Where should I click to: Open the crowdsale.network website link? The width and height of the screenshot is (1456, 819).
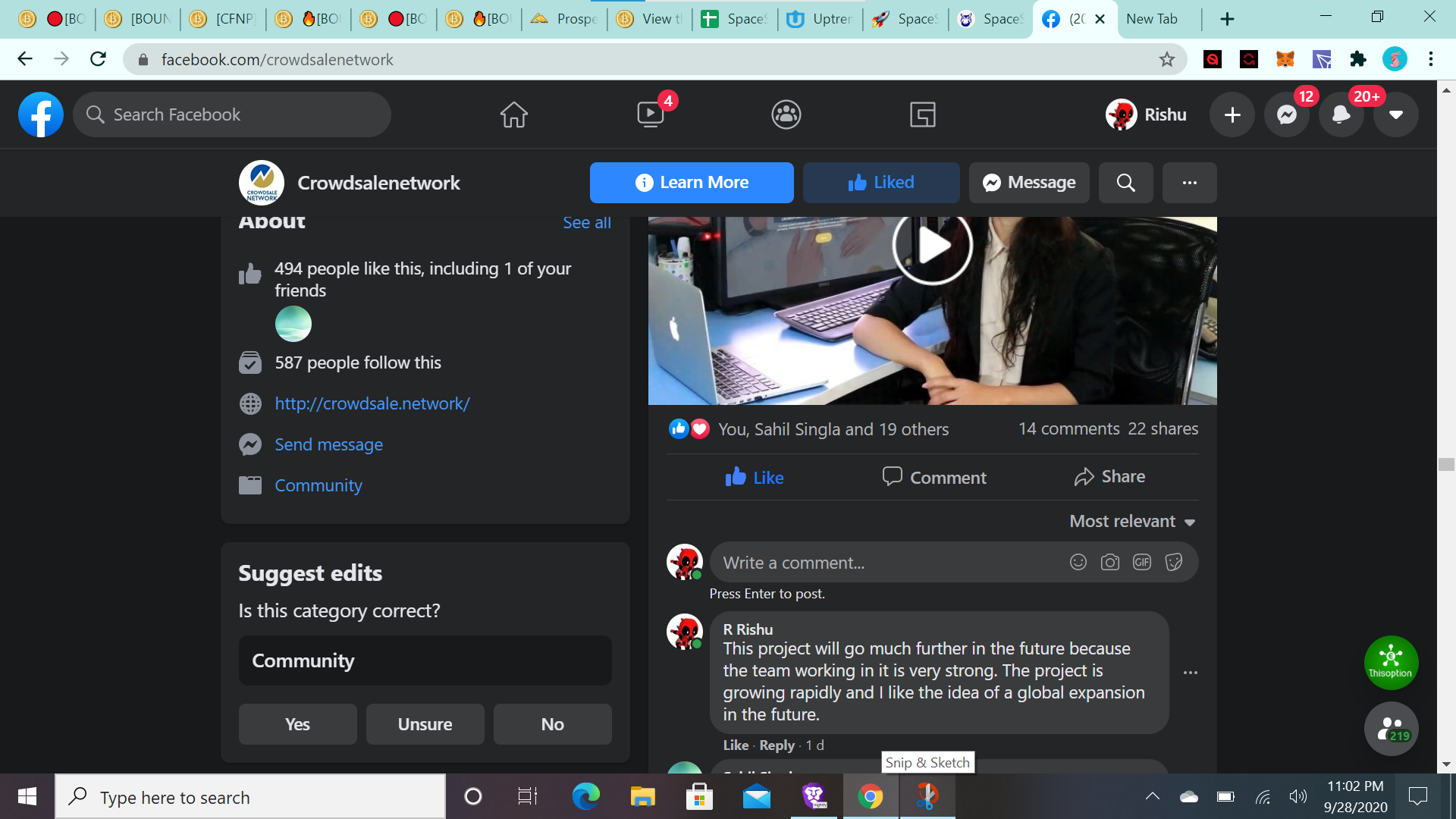372,403
